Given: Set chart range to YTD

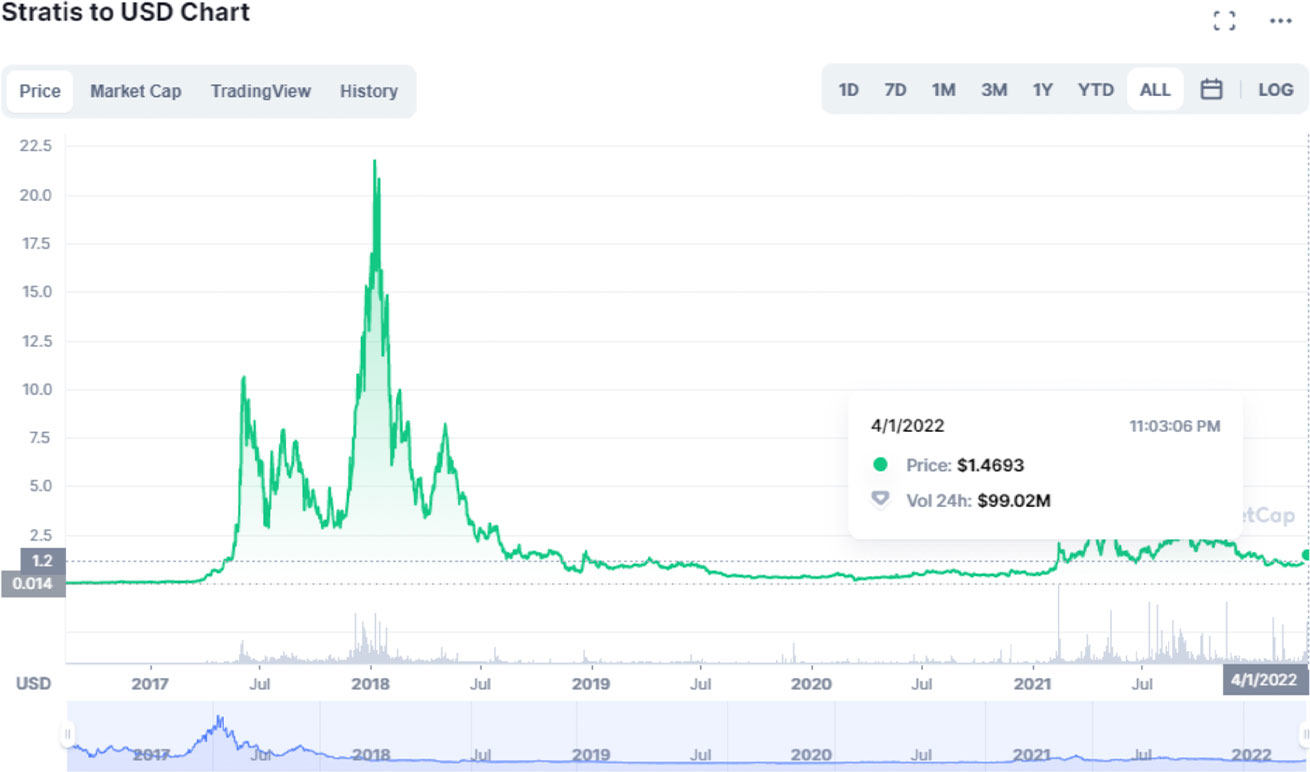Looking at the screenshot, I should coord(1095,90).
